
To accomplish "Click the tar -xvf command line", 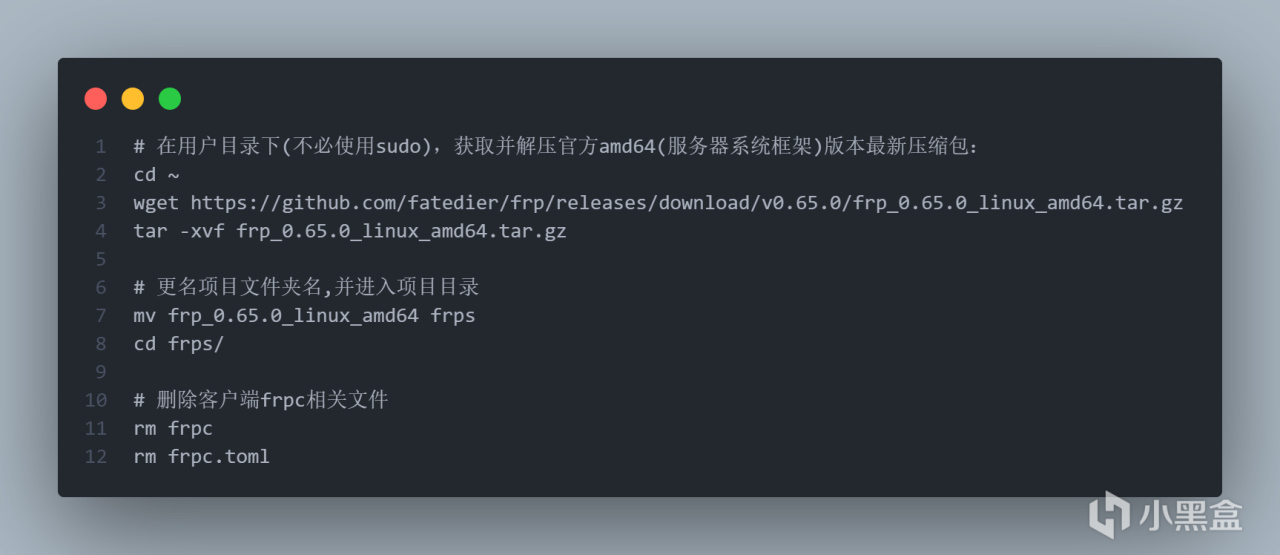I will 350,231.
